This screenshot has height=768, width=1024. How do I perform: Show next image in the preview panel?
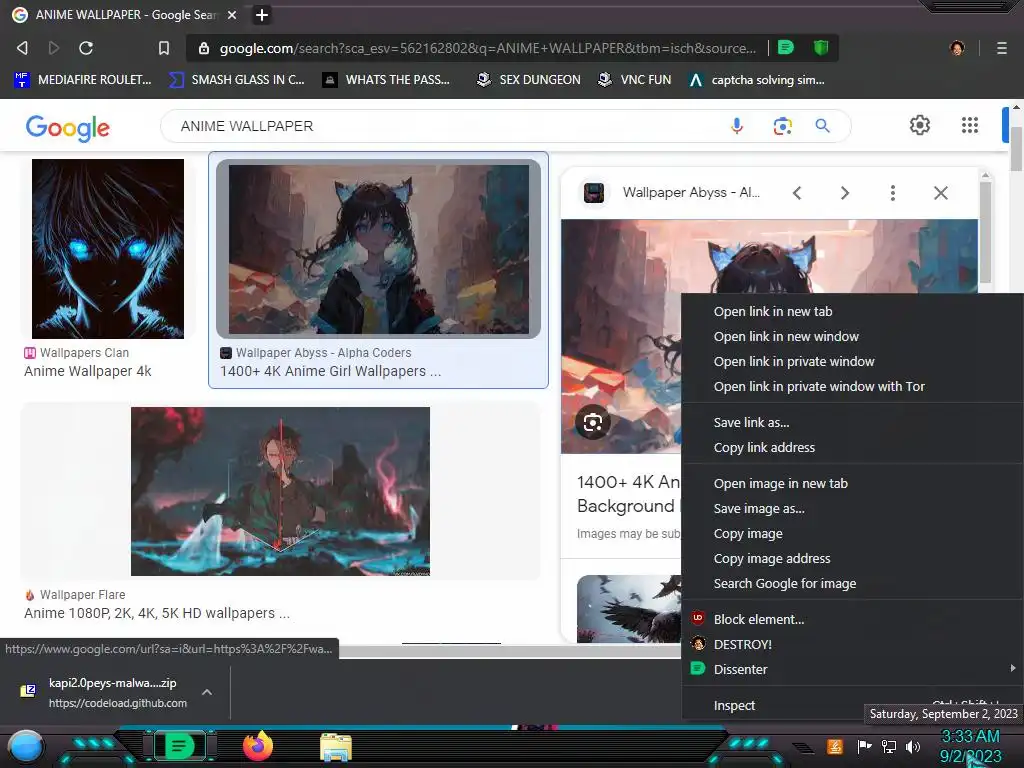[x=844, y=193]
